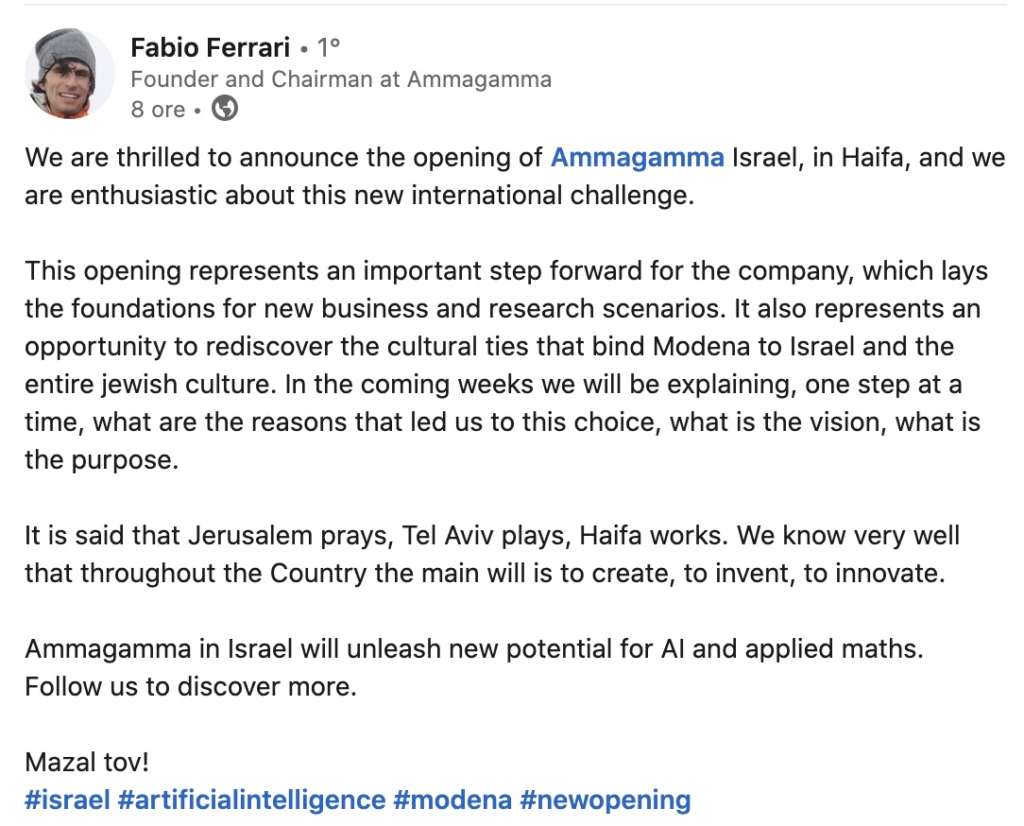This screenshot has height=826, width=1024.
Task: Open the blue Ammagamma company mention
Action: (x=637, y=158)
